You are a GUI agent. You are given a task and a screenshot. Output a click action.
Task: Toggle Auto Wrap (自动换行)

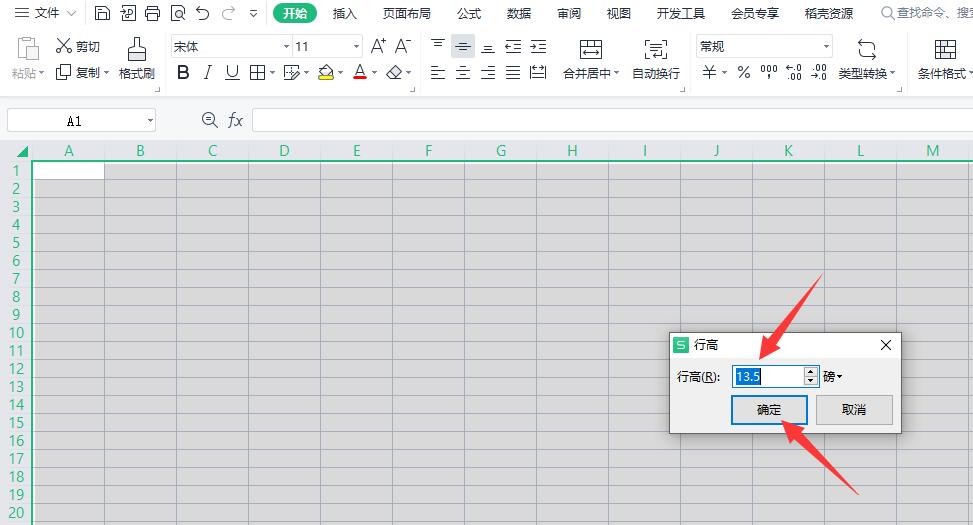coord(656,60)
